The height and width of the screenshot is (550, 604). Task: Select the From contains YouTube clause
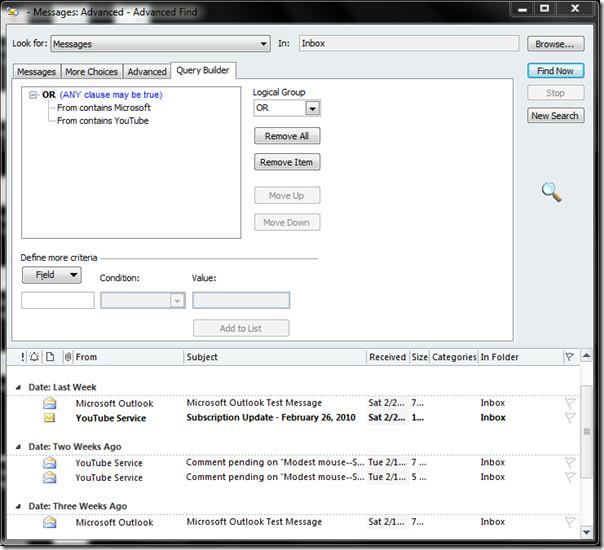pos(102,121)
